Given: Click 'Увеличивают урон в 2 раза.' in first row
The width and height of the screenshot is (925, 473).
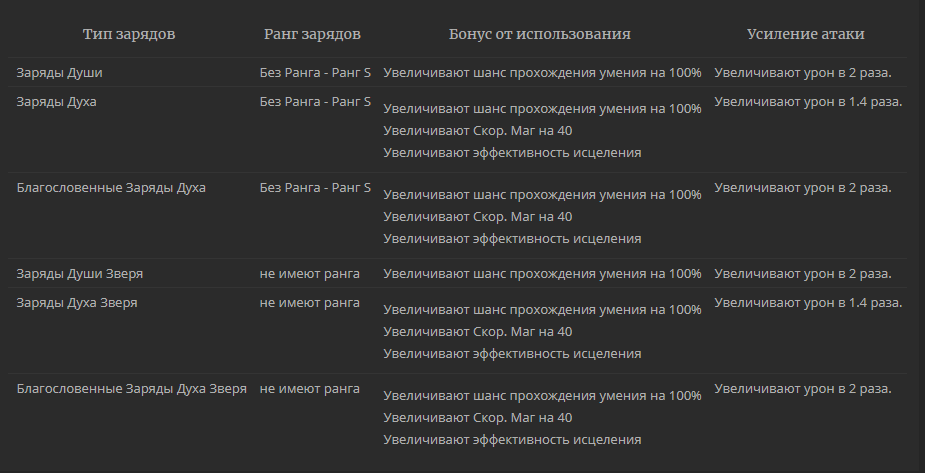Looking at the screenshot, I should click(803, 73).
